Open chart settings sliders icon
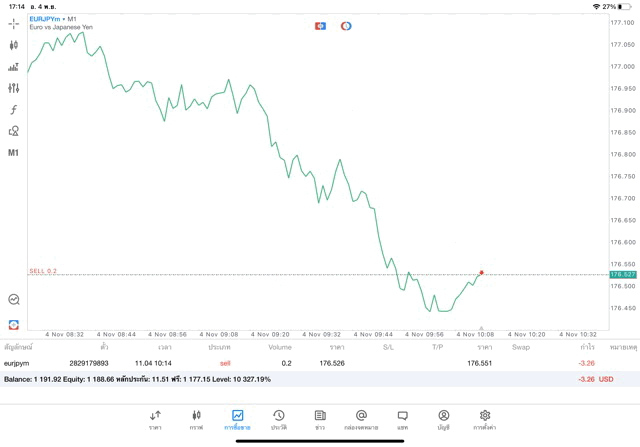The width and height of the screenshot is (640, 447). click(14, 88)
